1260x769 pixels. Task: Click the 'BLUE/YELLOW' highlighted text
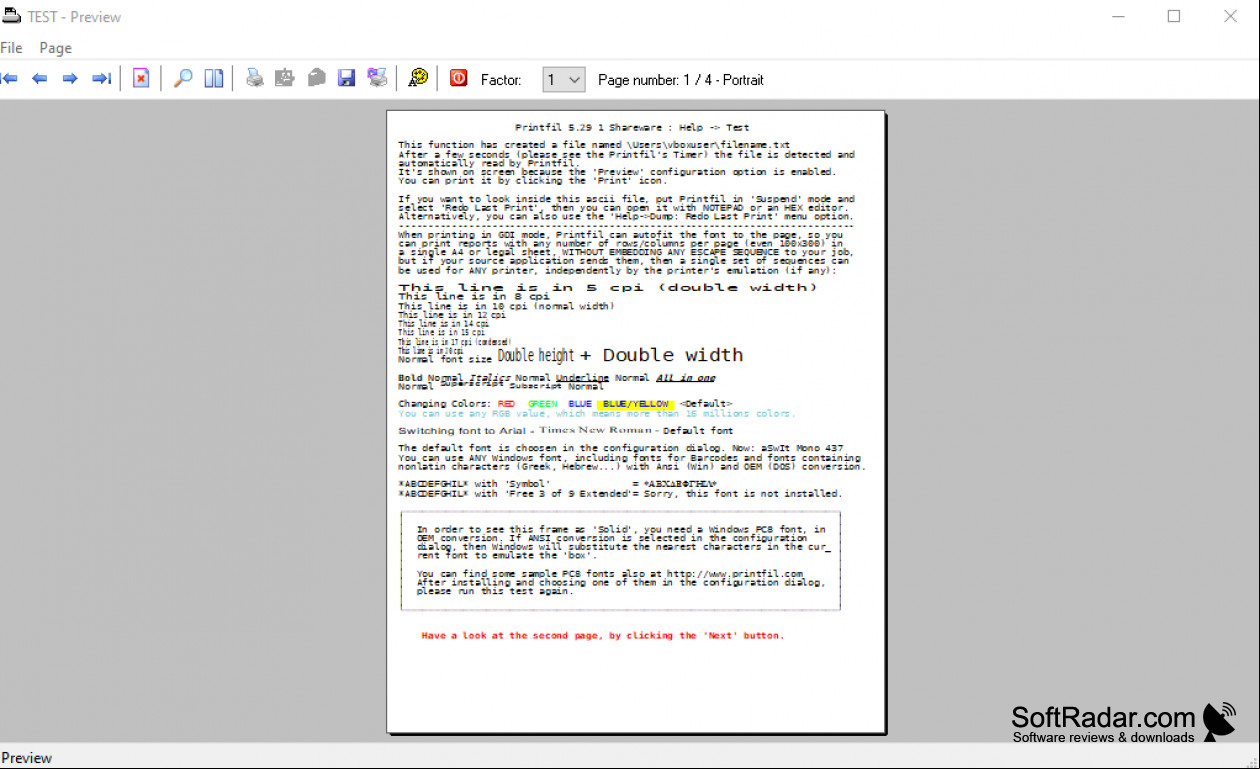click(636, 404)
